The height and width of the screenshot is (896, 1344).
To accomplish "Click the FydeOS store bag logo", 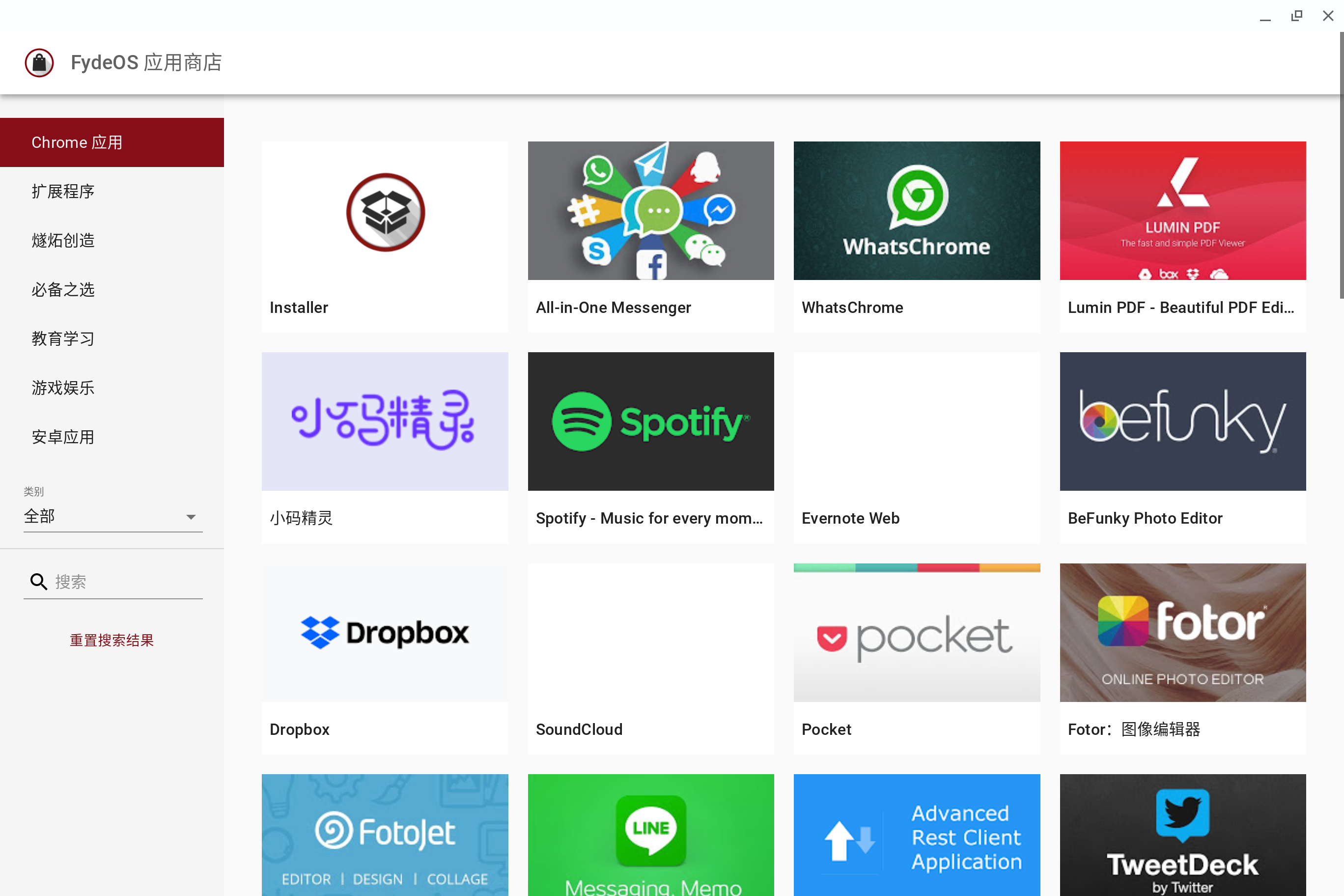I will (x=39, y=62).
